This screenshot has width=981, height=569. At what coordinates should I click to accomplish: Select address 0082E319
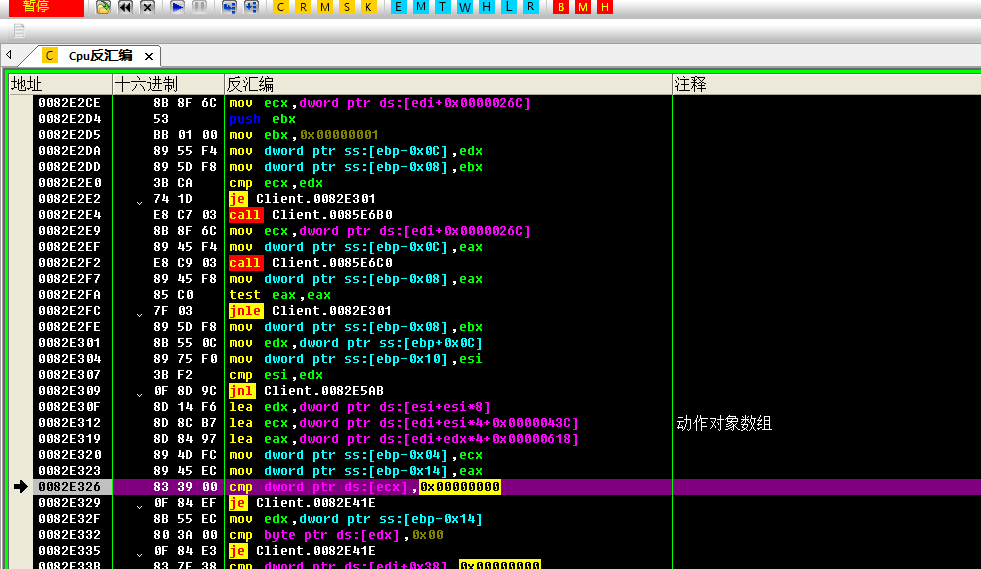[x=69, y=439]
